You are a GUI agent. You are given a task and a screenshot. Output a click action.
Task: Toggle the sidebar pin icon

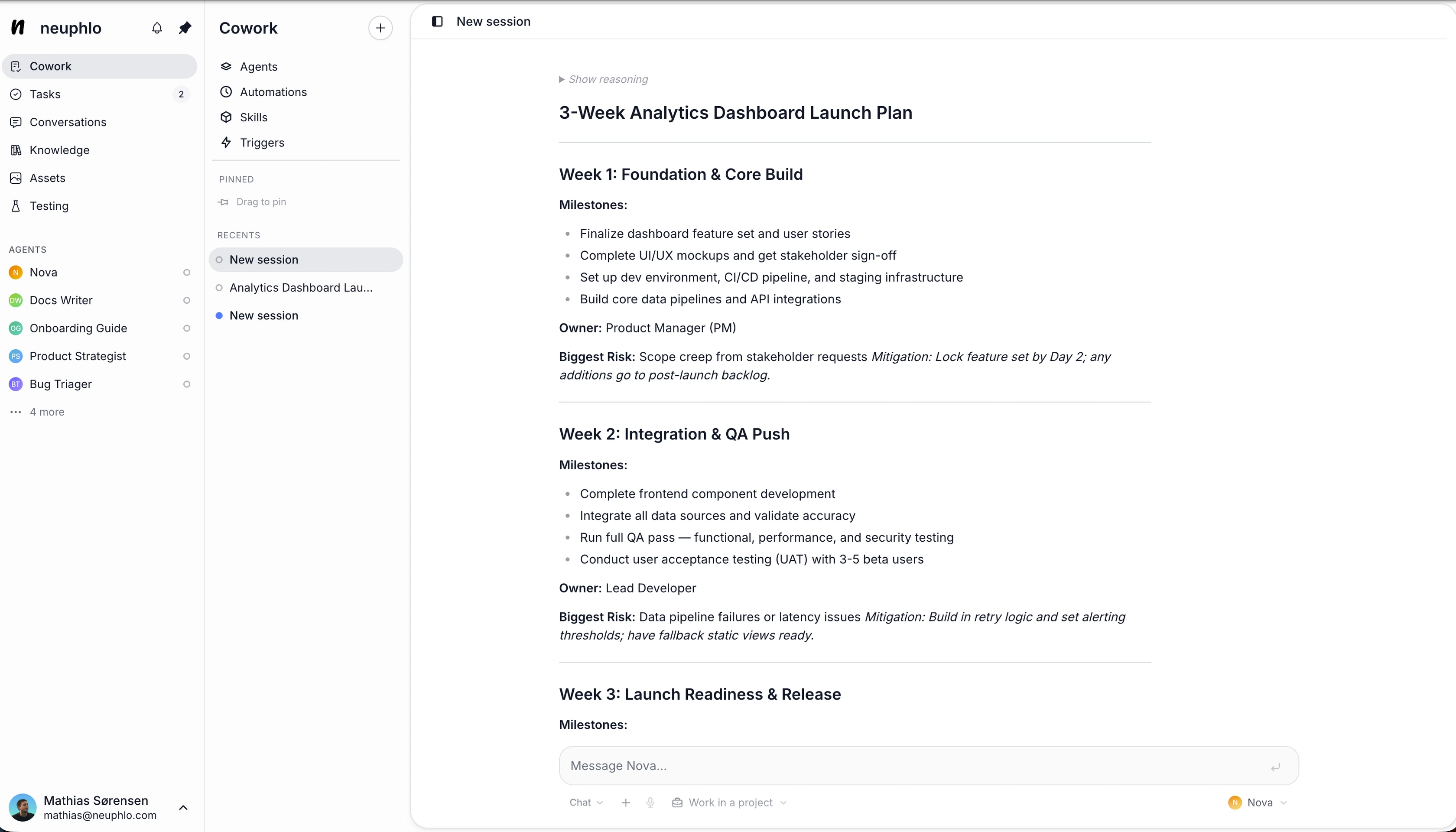click(x=185, y=28)
